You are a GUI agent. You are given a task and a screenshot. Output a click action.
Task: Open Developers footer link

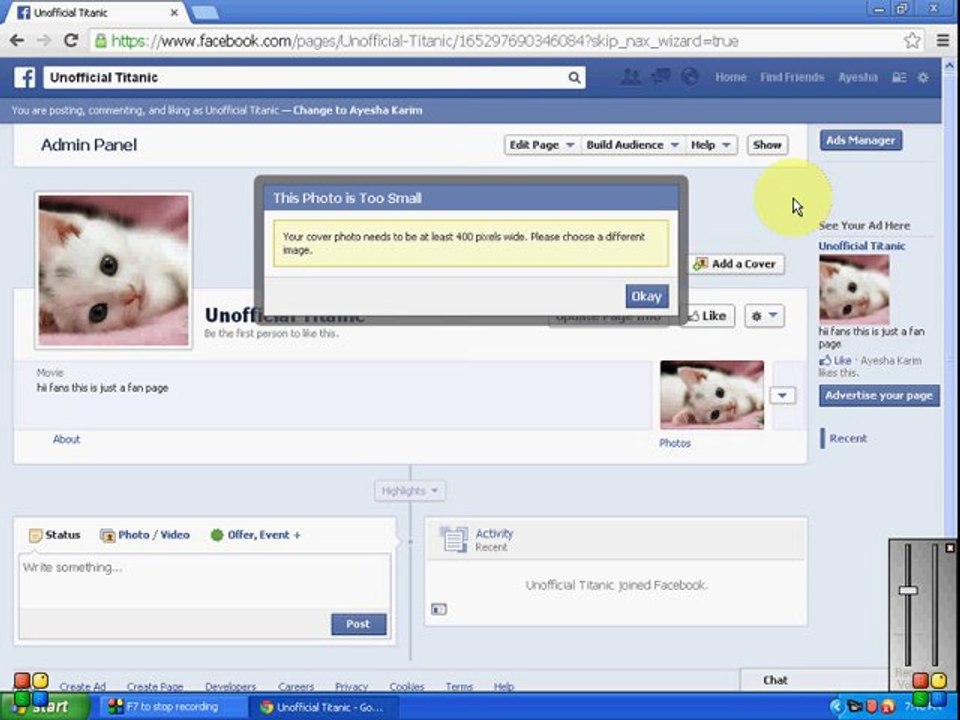[230, 686]
